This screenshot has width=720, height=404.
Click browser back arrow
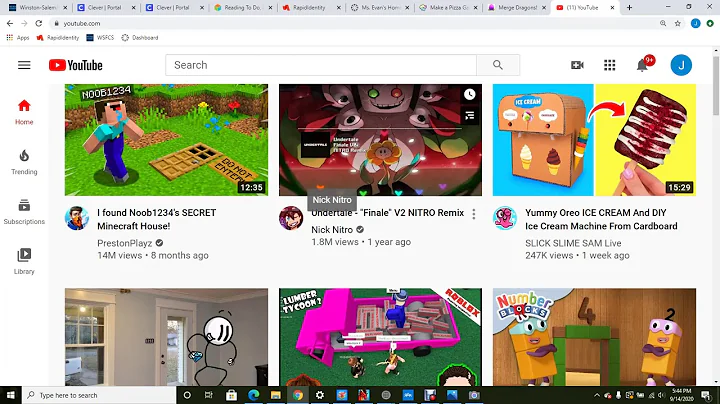(10, 23)
